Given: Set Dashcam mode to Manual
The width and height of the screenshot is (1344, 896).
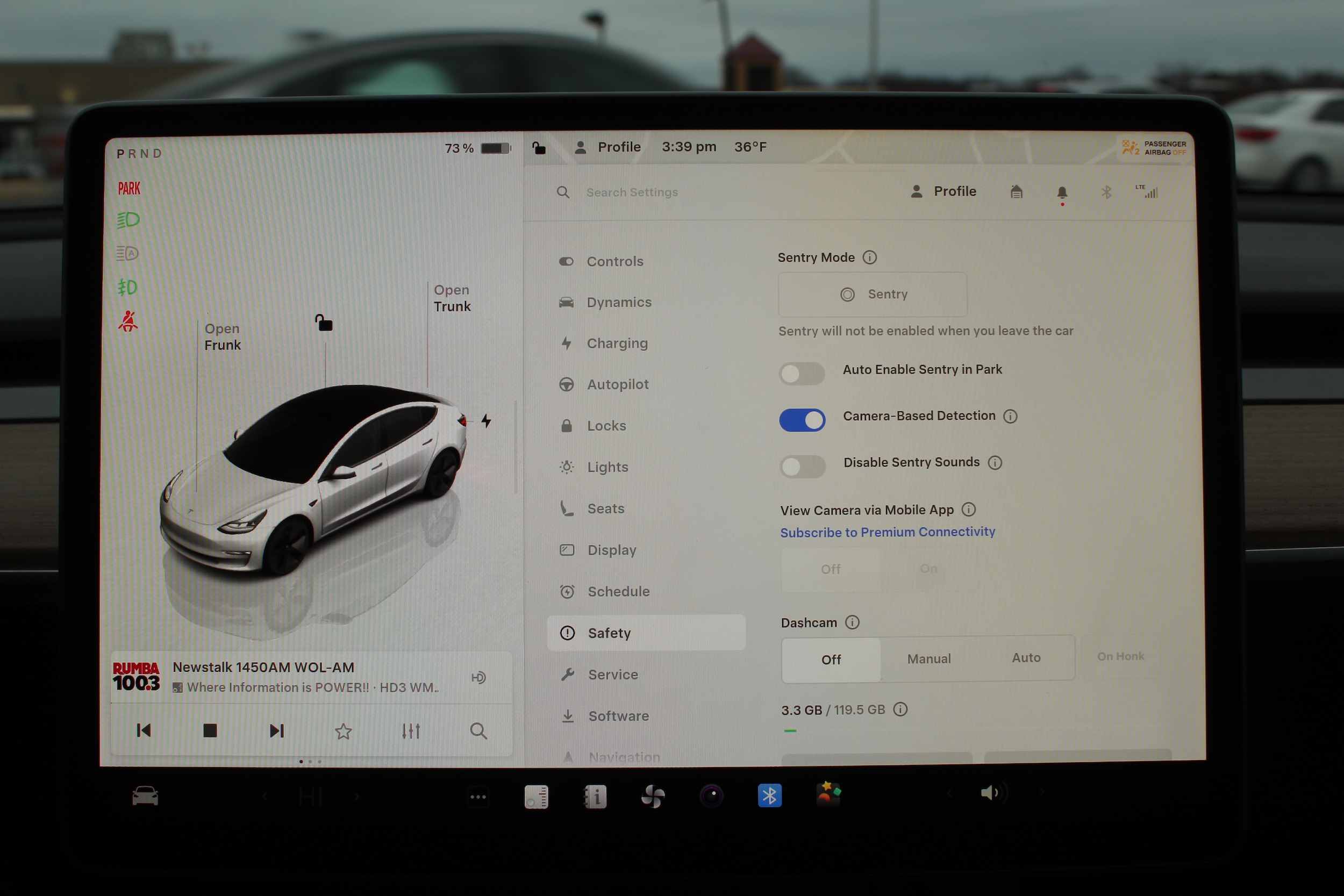Looking at the screenshot, I should [928, 659].
